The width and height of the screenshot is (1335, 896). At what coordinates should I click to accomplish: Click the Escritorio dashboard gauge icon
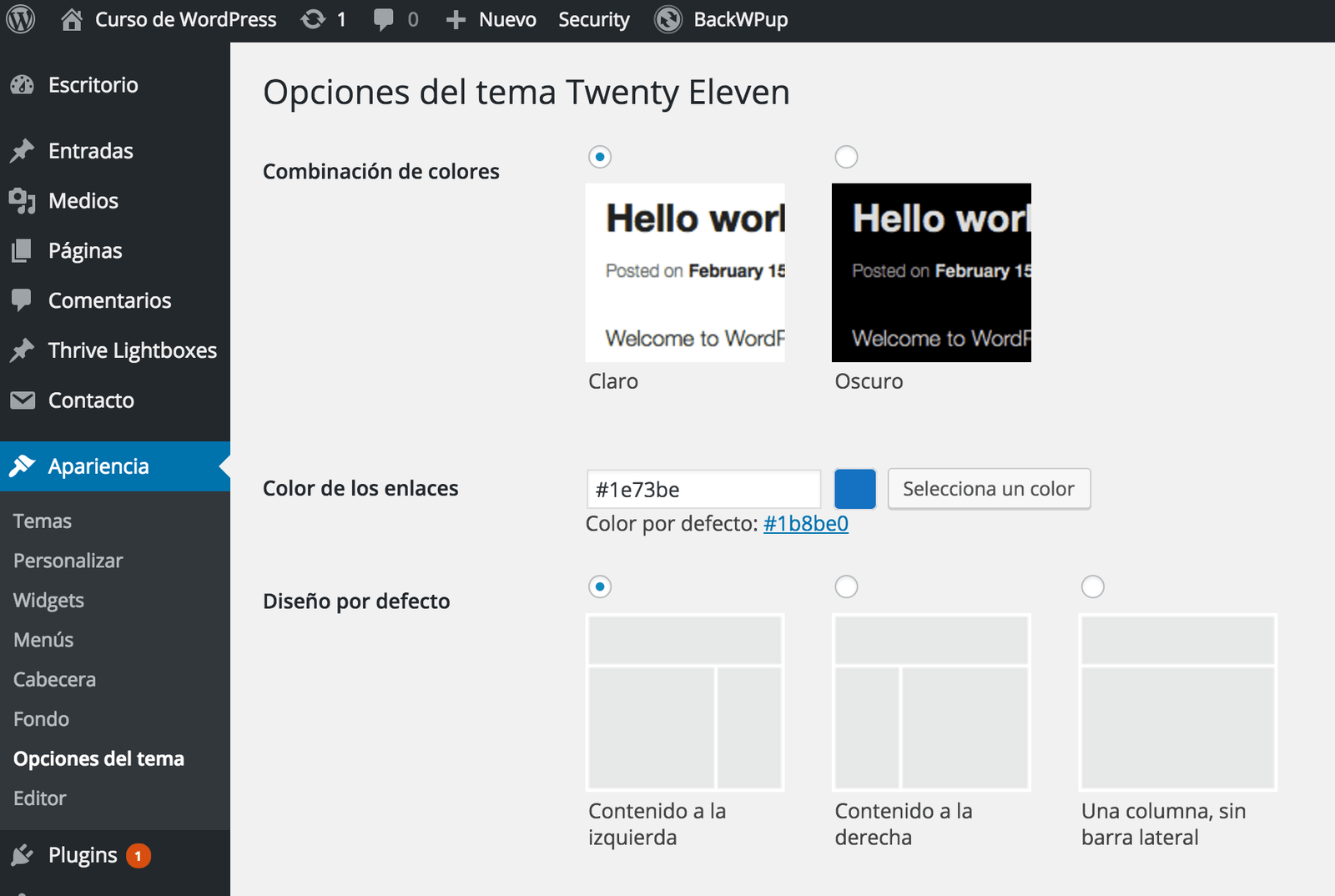[23, 84]
